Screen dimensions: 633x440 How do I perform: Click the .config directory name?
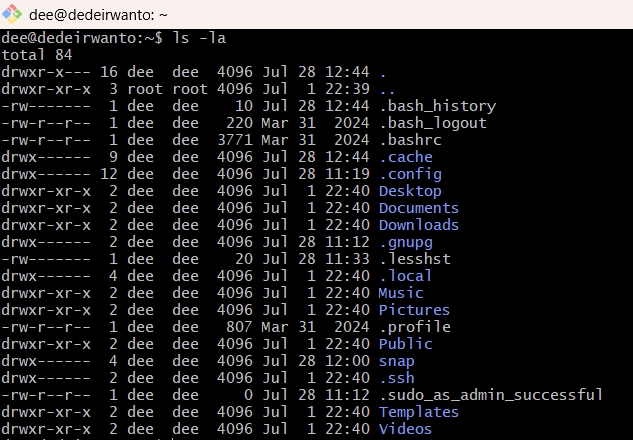tap(411, 174)
